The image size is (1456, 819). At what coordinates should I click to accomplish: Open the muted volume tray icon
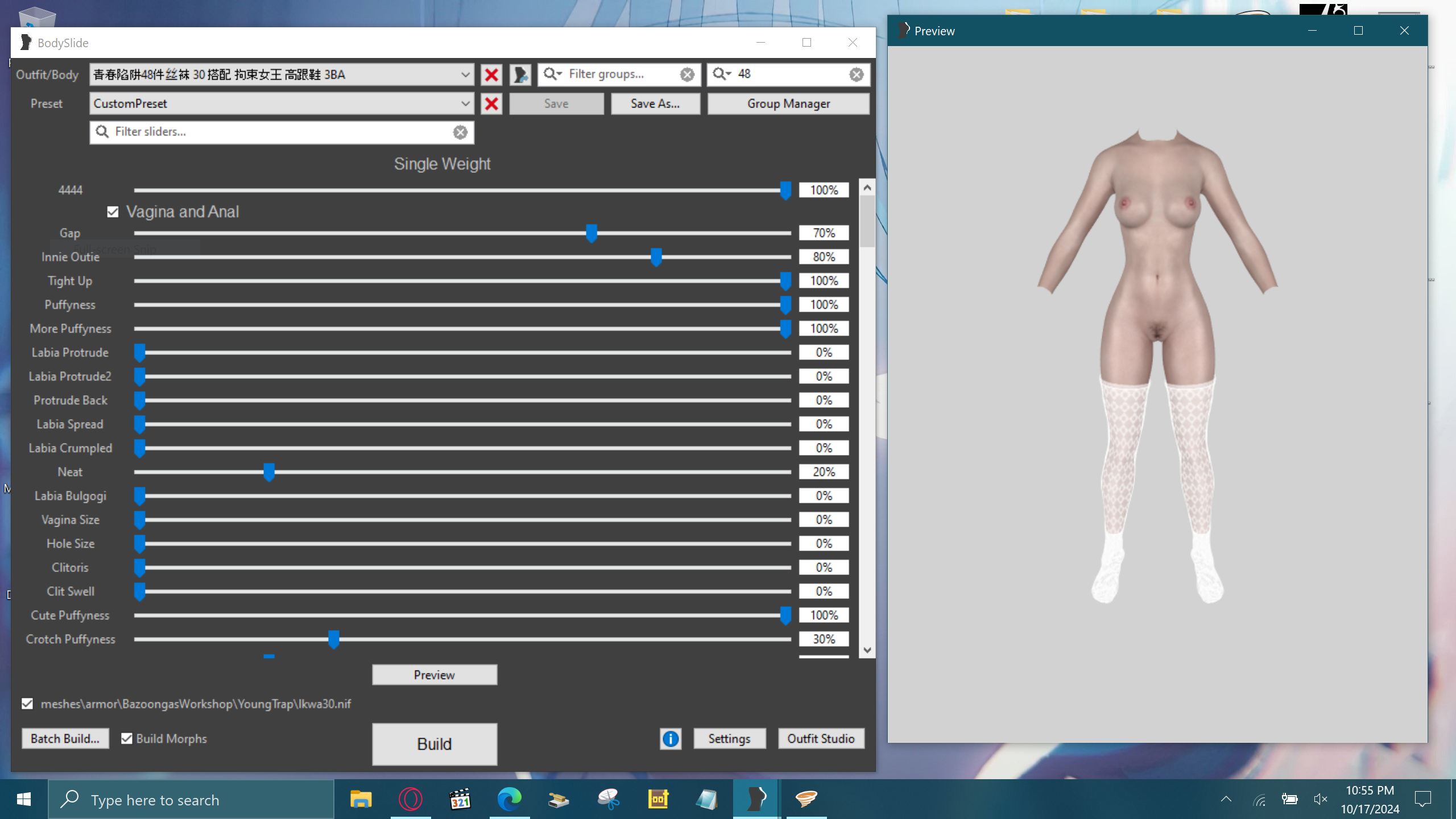point(1320,800)
